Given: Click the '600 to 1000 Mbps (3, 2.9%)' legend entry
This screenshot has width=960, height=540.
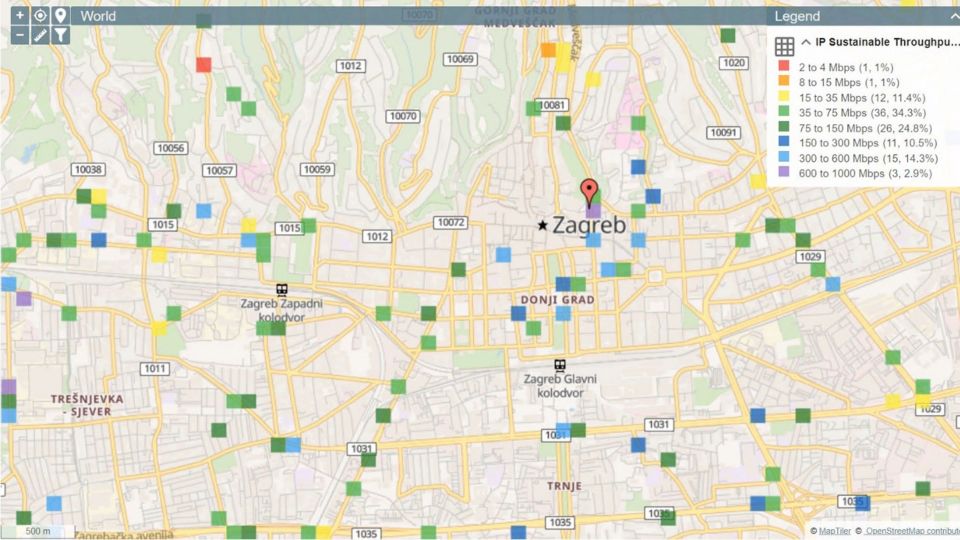Looking at the screenshot, I should tap(865, 173).
